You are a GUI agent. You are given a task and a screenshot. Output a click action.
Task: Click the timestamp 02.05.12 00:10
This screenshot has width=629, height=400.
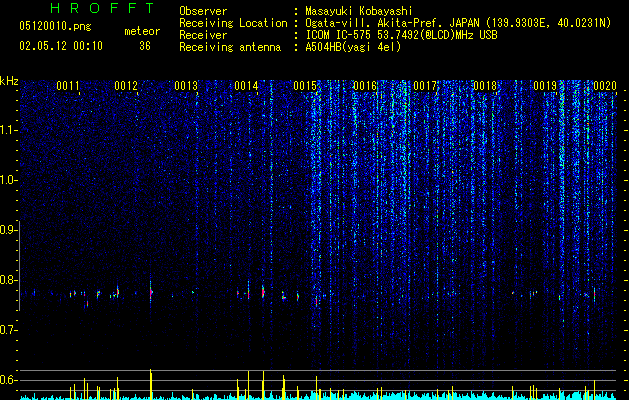61,46
